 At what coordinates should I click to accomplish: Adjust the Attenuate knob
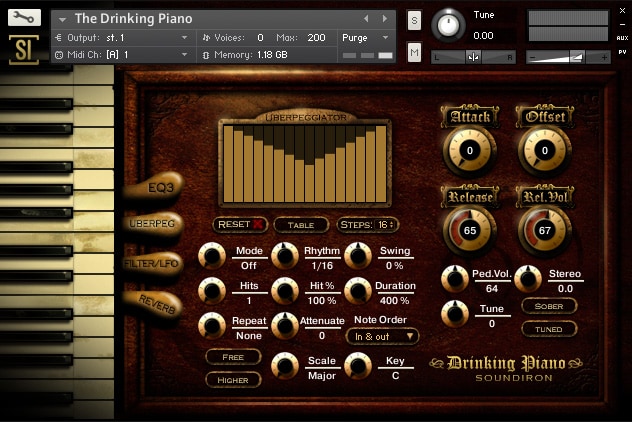tap(285, 326)
